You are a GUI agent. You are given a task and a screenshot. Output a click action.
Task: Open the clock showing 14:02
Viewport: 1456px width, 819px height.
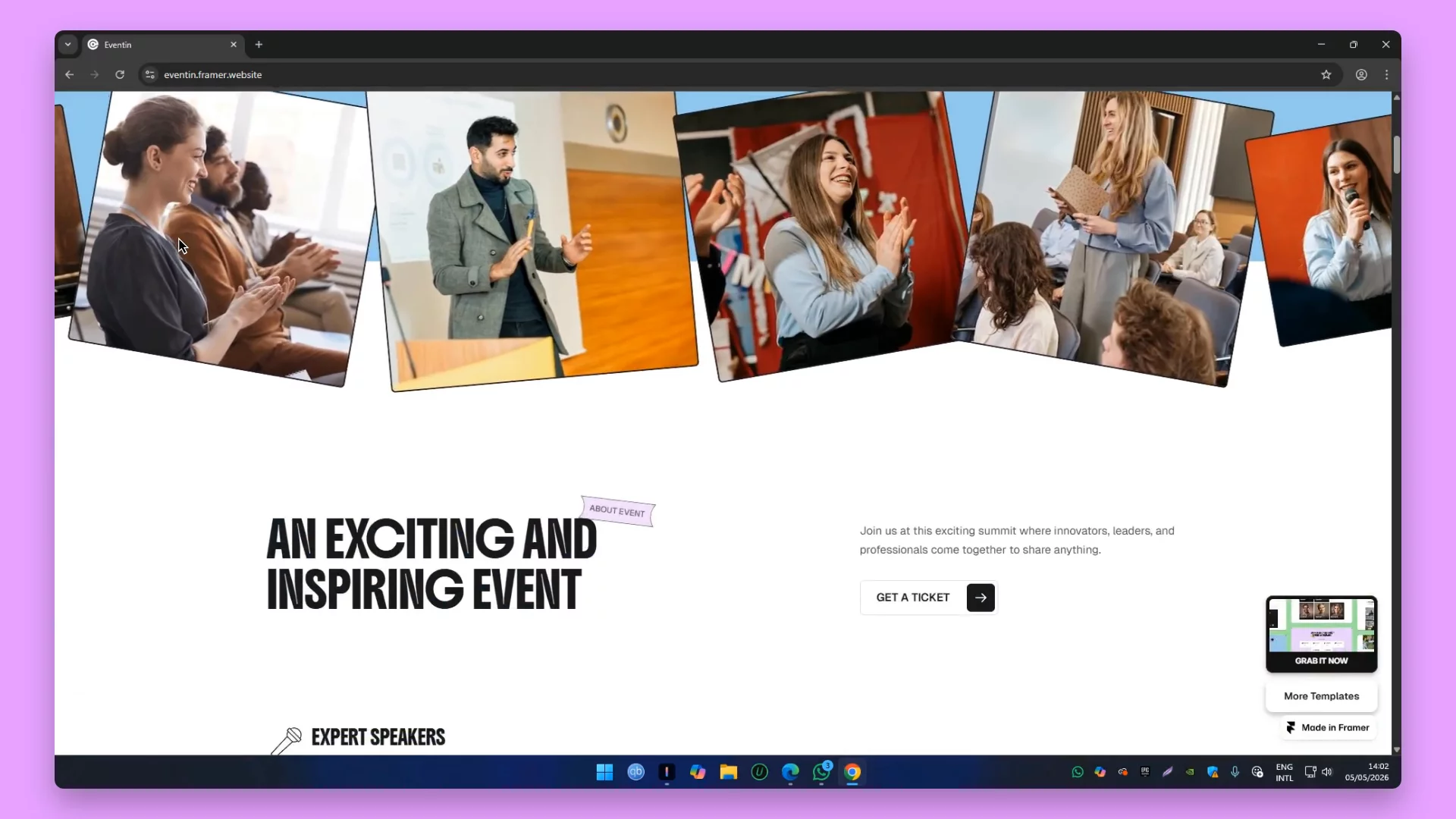point(1367,772)
